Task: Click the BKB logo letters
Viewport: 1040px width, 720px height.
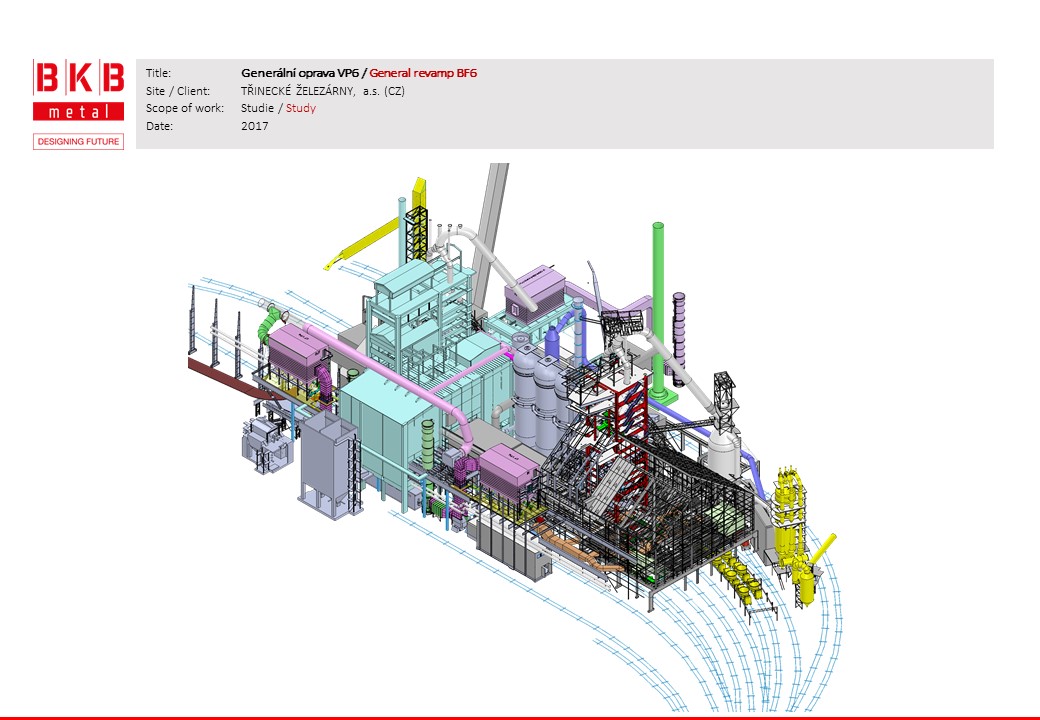Action: click(x=78, y=79)
